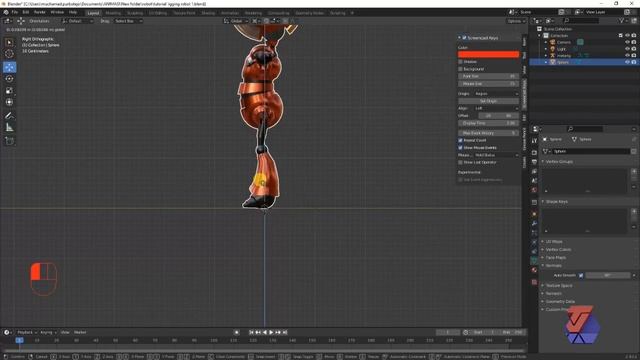Open the Window menu

click(57, 12)
